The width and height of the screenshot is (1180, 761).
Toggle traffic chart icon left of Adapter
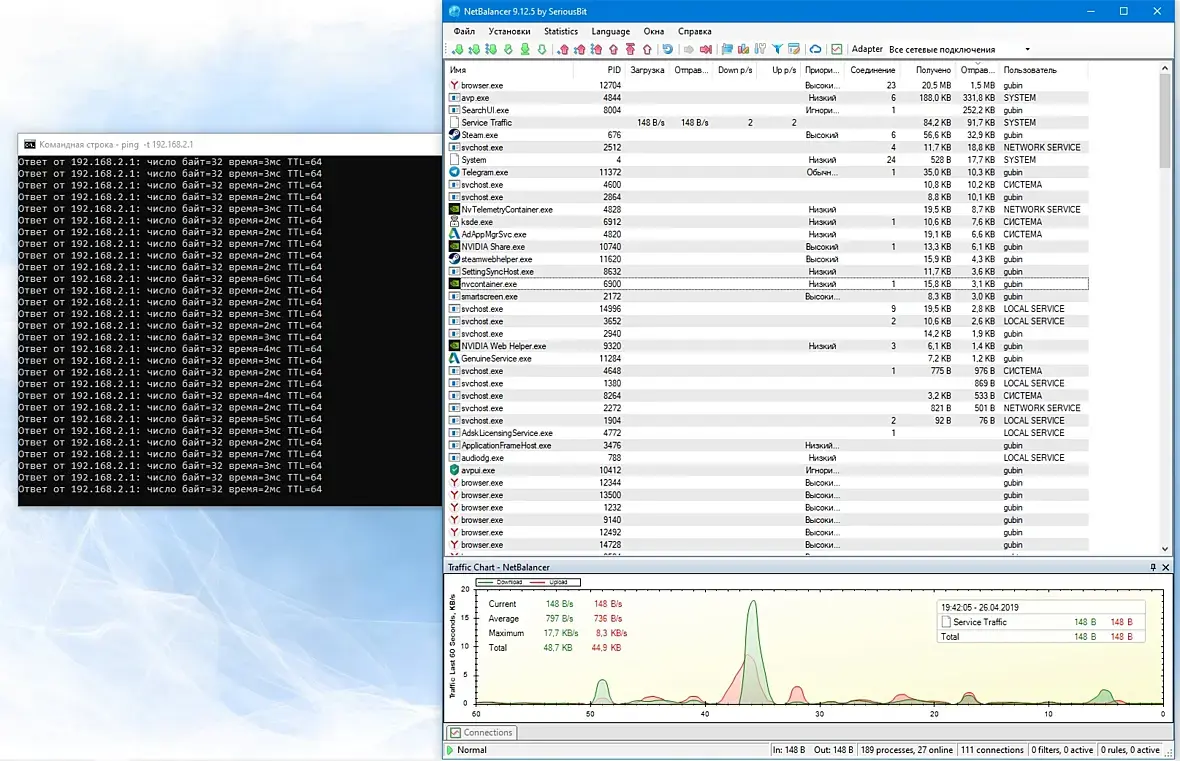pos(836,50)
